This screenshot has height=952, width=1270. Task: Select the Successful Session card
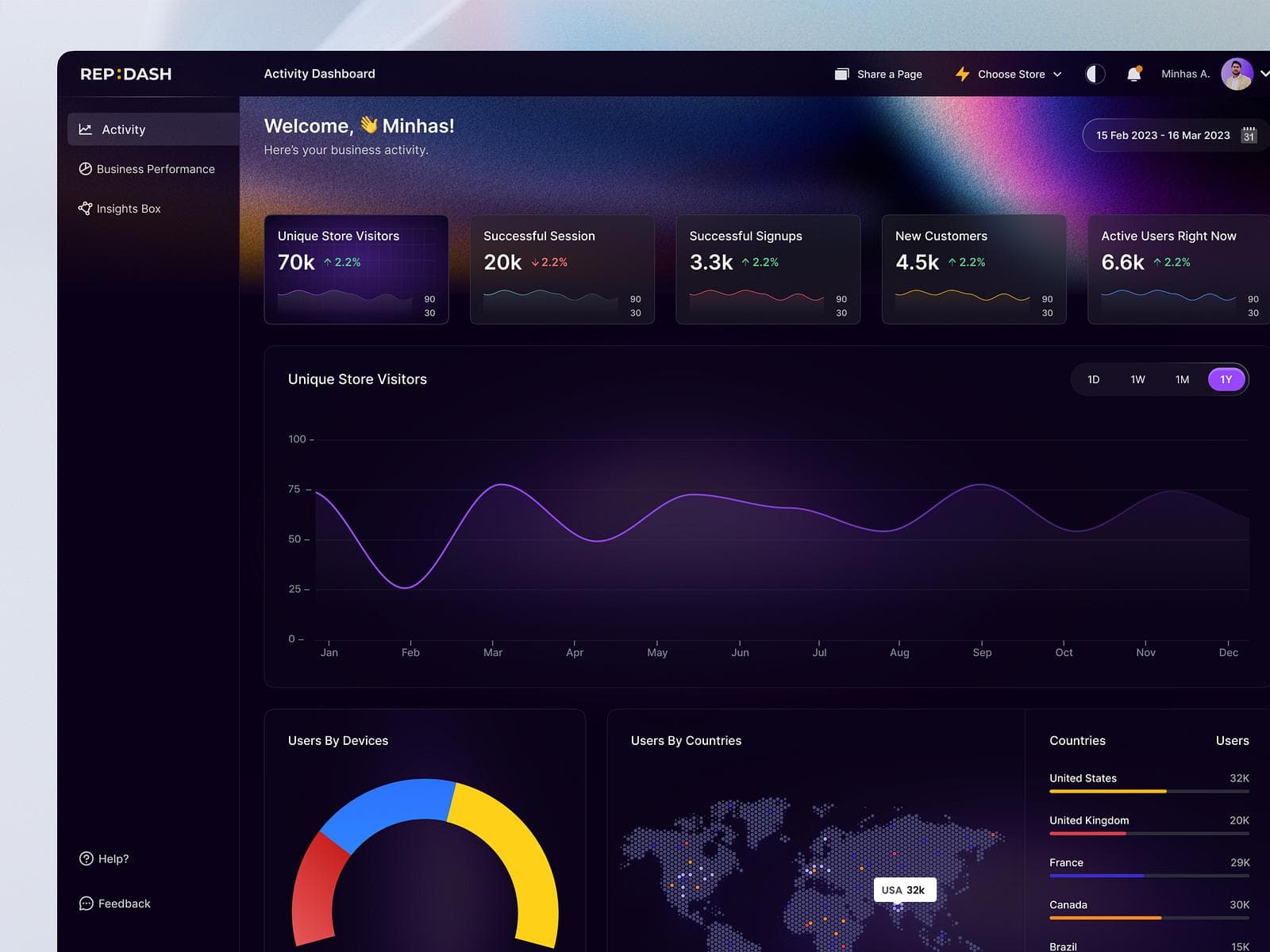point(562,269)
